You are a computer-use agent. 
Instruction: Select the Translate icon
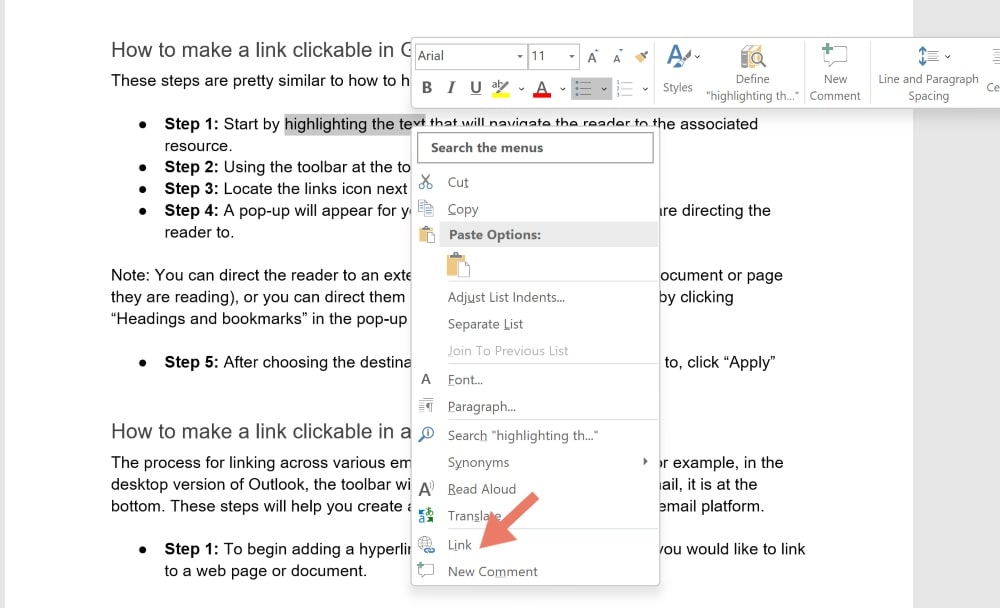426,516
